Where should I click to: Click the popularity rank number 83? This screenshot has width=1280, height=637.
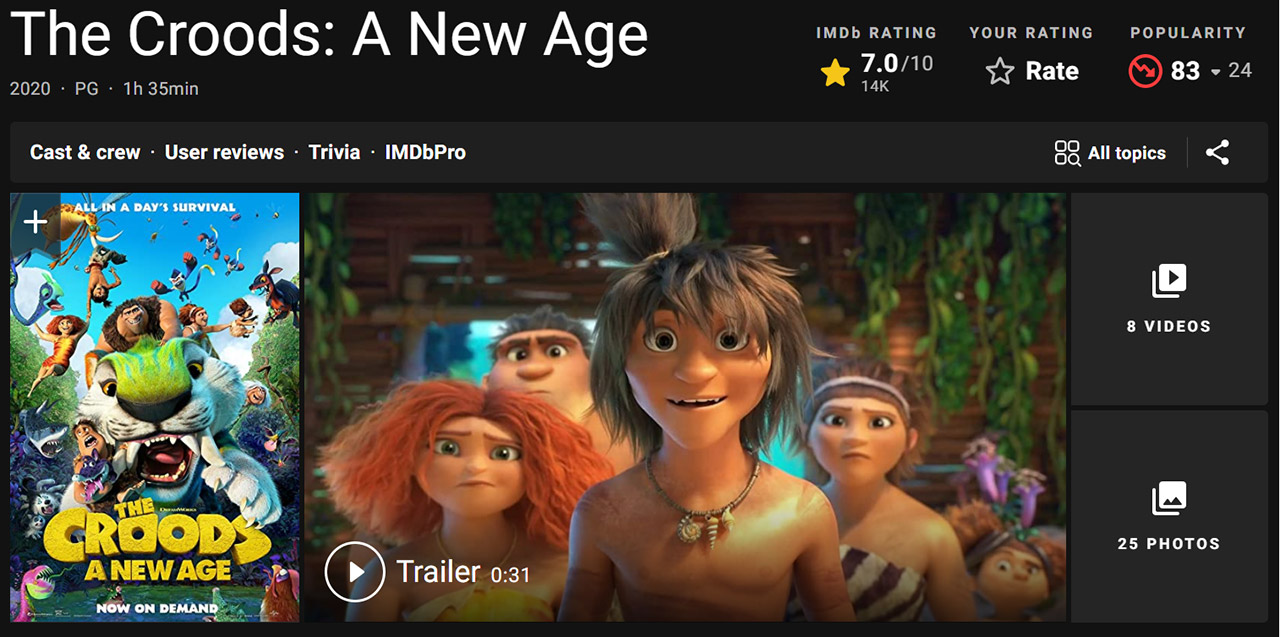pyautogui.click(x=1185, y=71)
